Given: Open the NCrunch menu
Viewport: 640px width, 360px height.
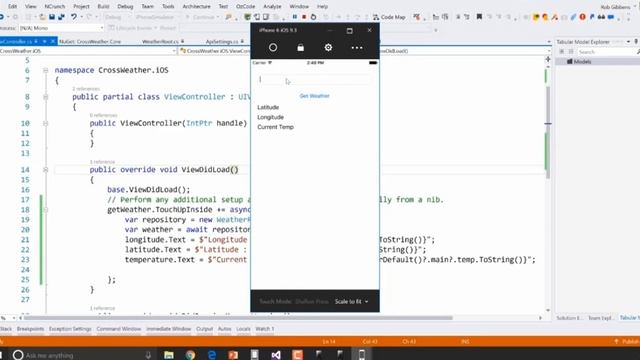Looking at the screenshot, I should coord(55,7).
